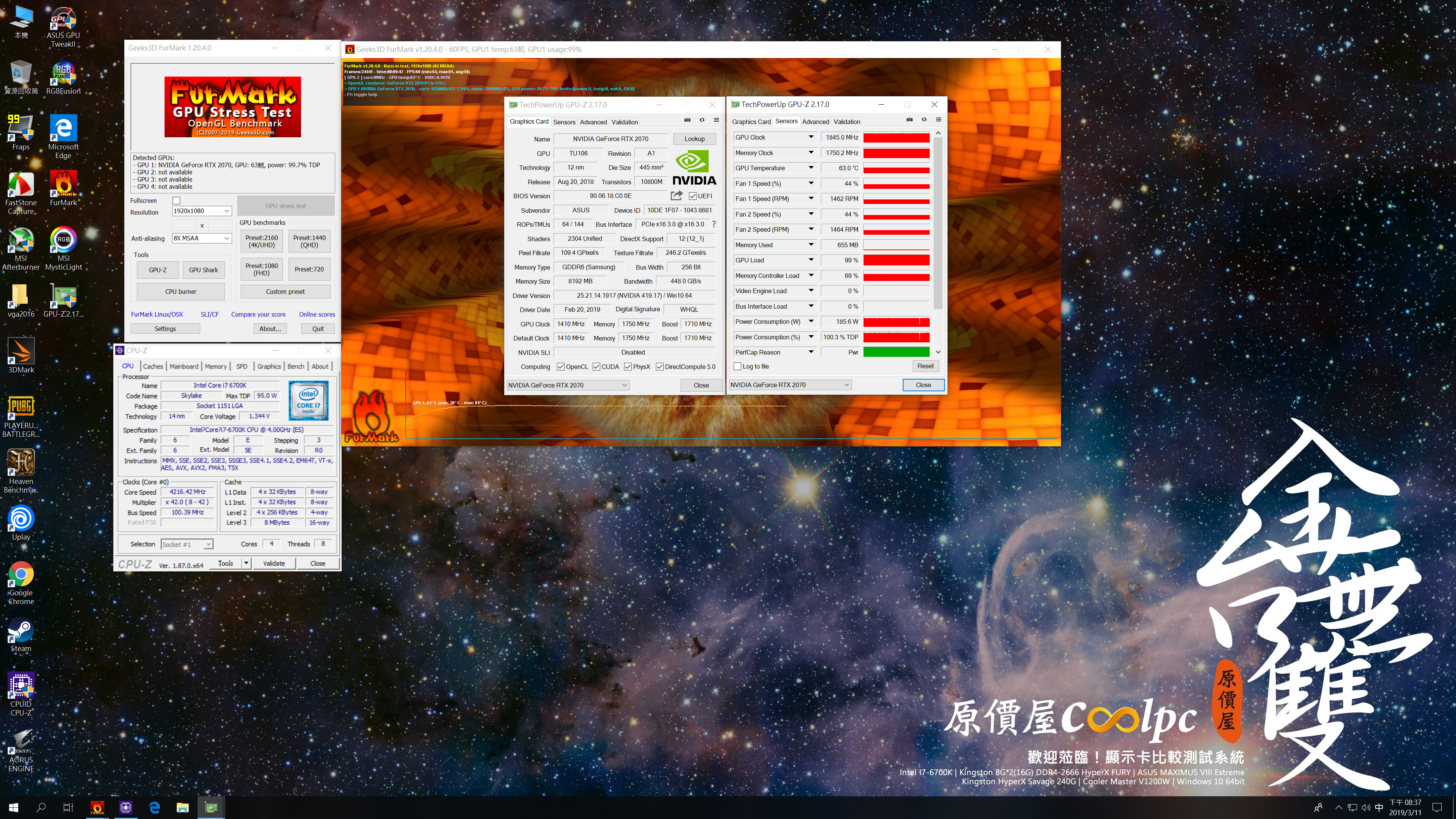Click taskbar clock showing 08:37

click(1405, 807)
